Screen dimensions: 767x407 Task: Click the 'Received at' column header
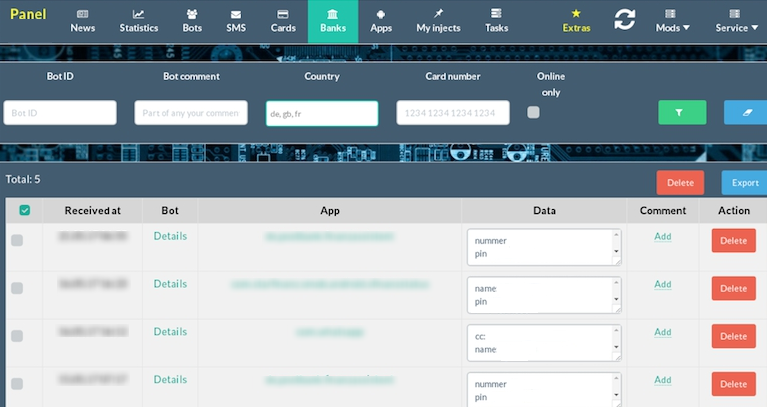coord(92,210)
